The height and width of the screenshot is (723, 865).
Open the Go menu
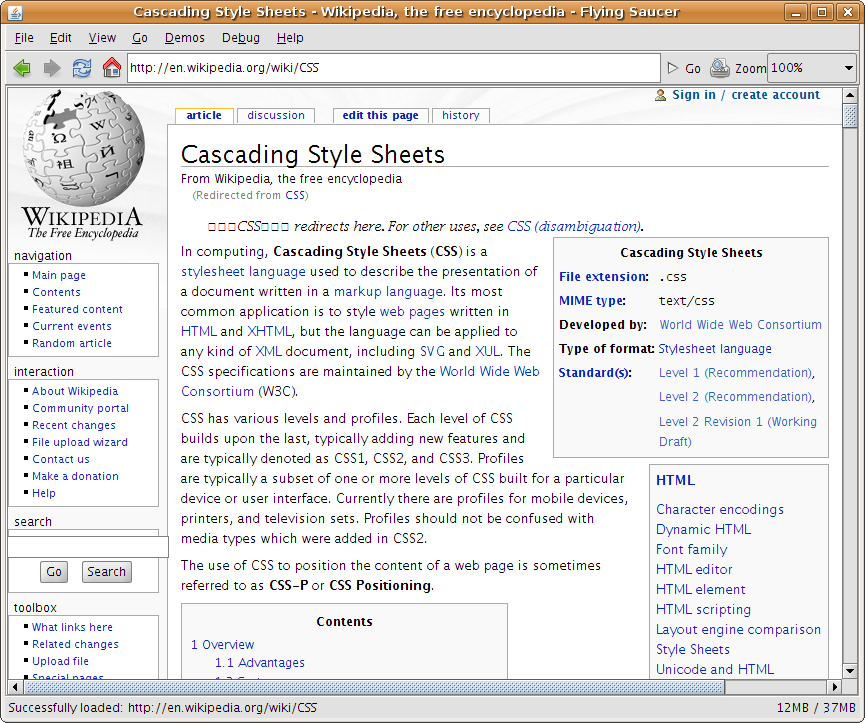coord(140,38)
